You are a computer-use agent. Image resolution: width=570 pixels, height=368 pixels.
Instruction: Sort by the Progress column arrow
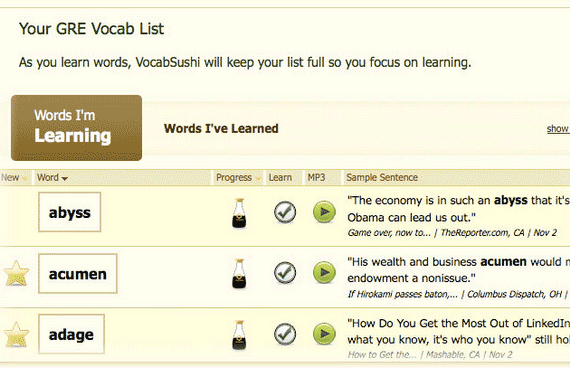258,179
